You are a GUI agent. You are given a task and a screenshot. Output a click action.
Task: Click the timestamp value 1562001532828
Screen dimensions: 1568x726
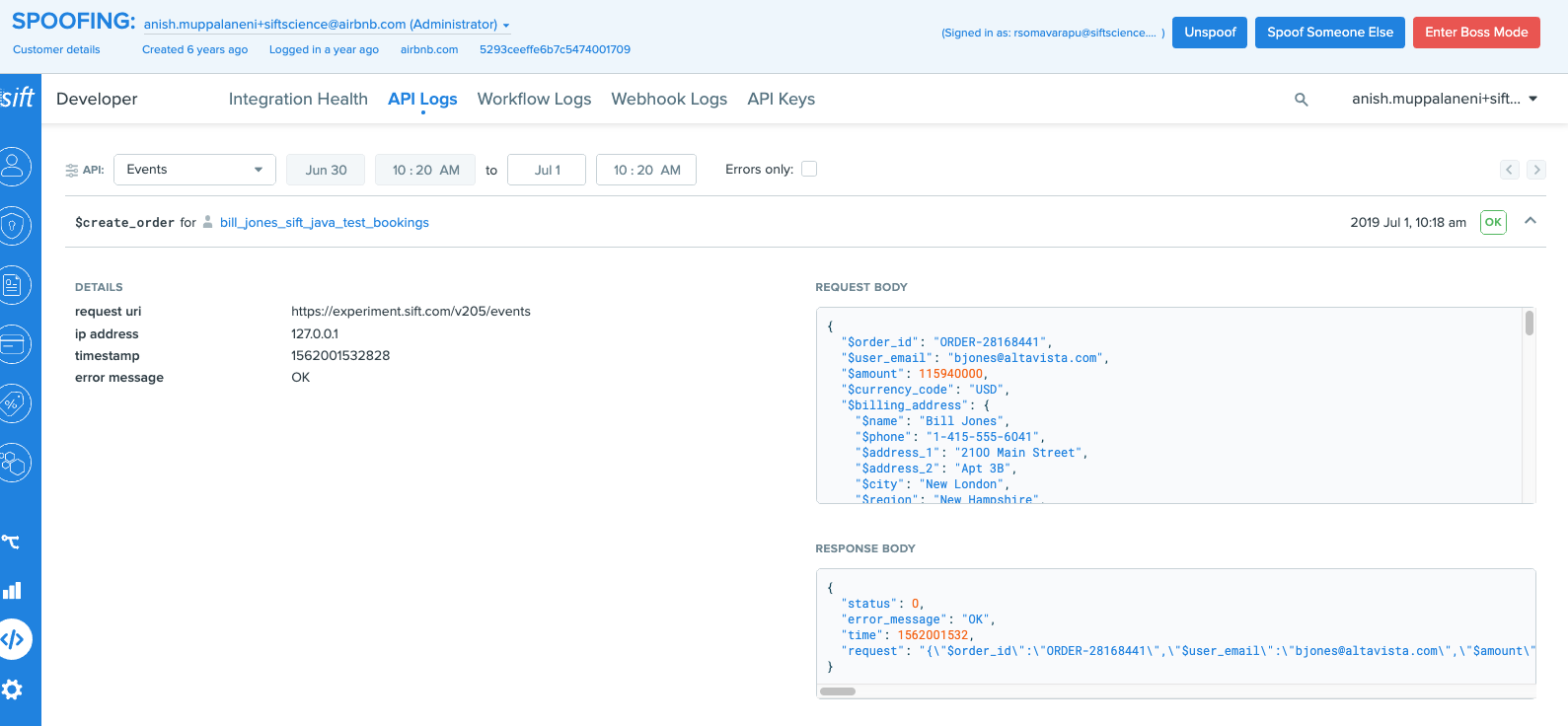[340, 356]
